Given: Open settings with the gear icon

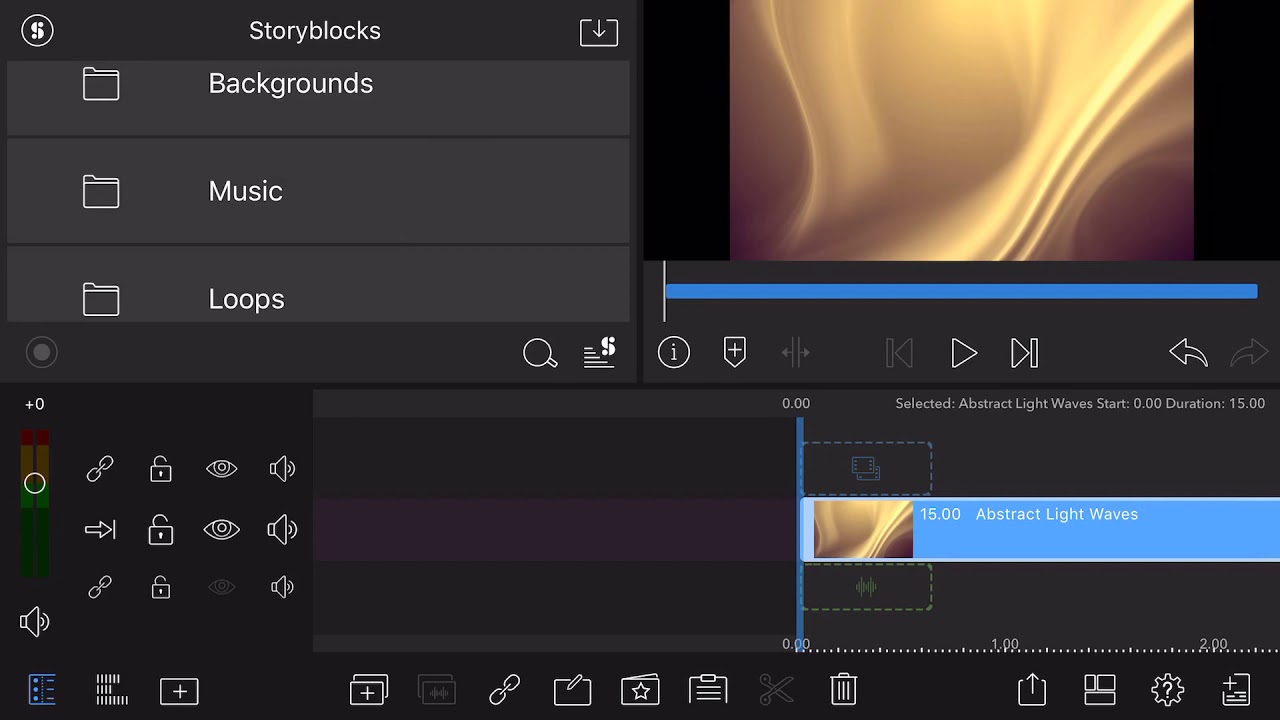Looking at the screenshot, I should [1168, 690].
